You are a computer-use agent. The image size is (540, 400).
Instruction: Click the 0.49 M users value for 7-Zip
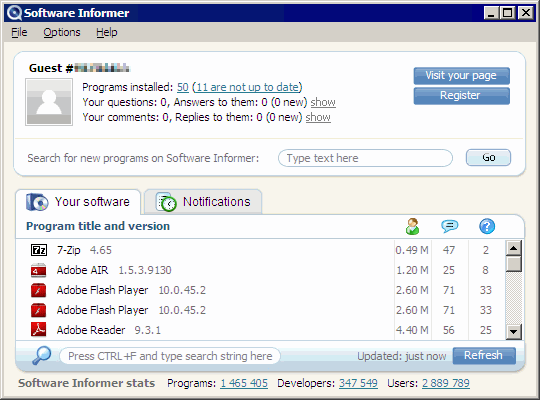pos(412,250)
